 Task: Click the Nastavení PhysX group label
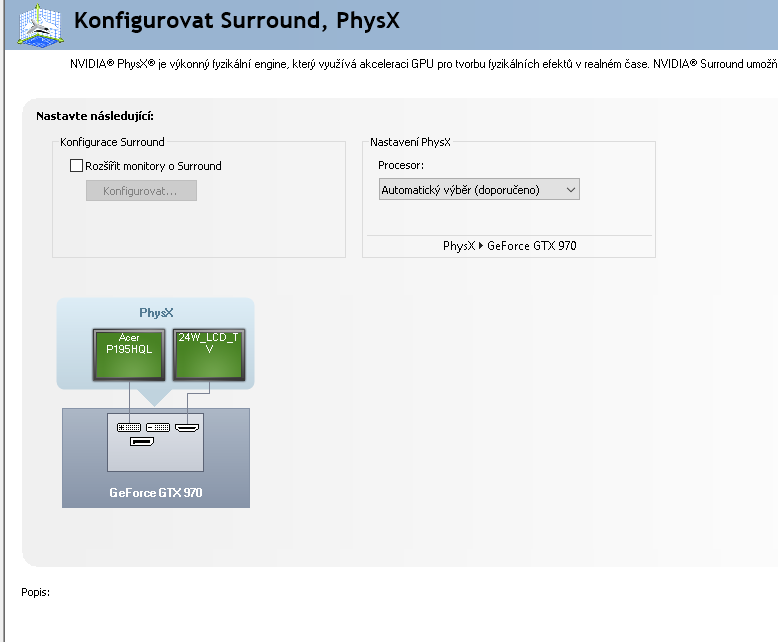(410, 142)
